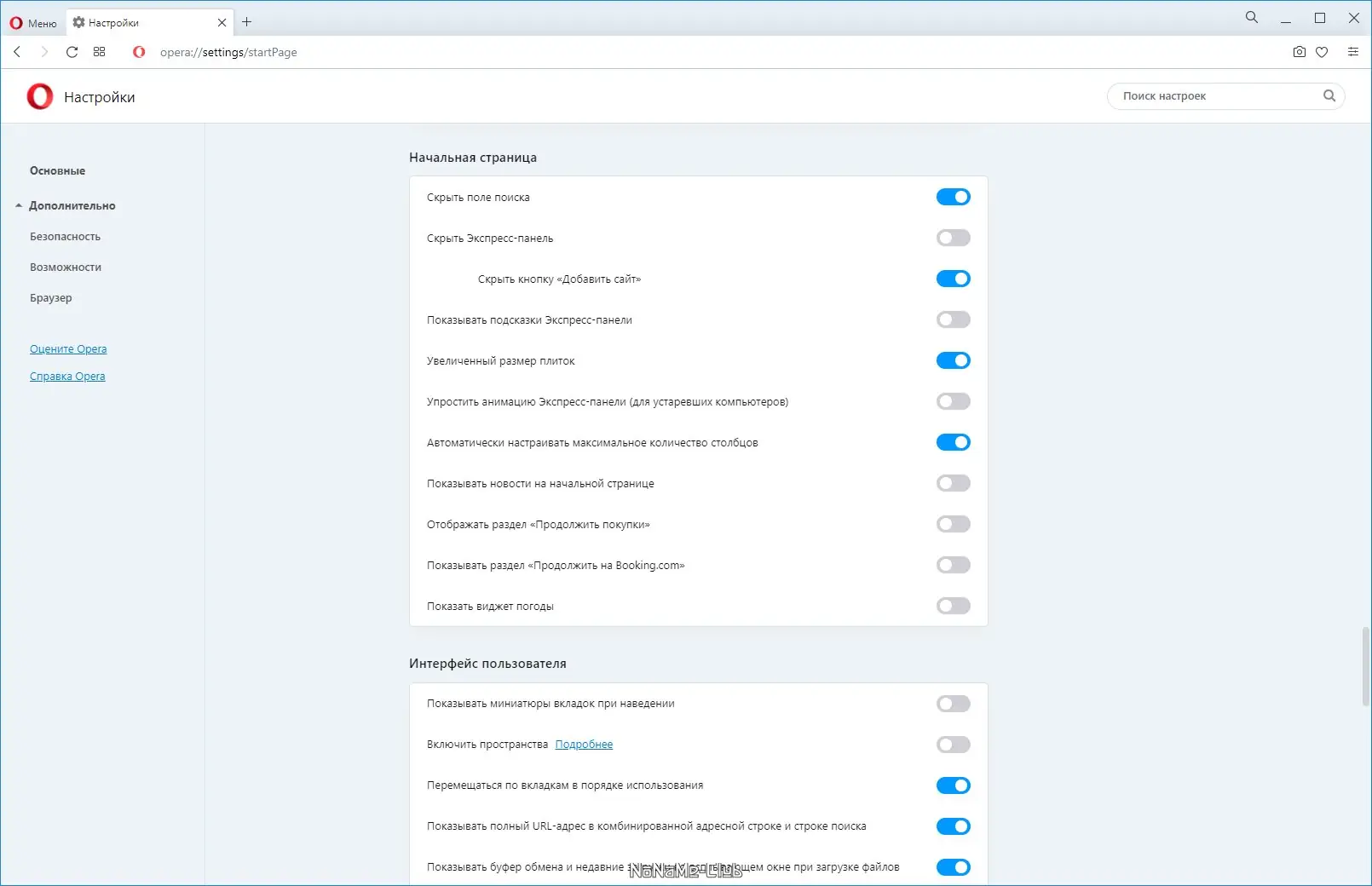This screenshot has width=1372, height=886.
Task: Turn on «Показать виджет погоды»
Action: point(953,606)
